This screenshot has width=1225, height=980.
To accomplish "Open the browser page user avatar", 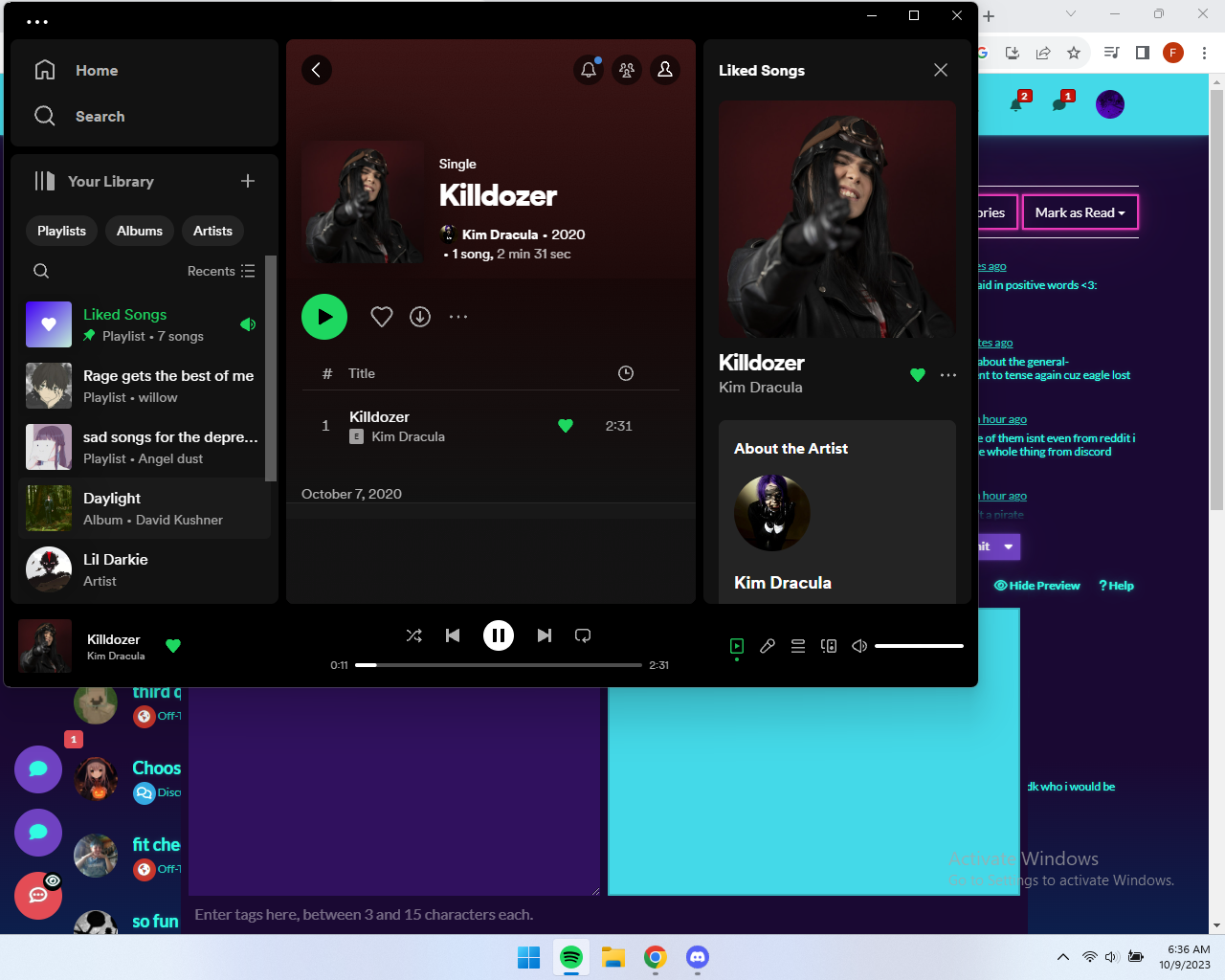I will 1110,104.
